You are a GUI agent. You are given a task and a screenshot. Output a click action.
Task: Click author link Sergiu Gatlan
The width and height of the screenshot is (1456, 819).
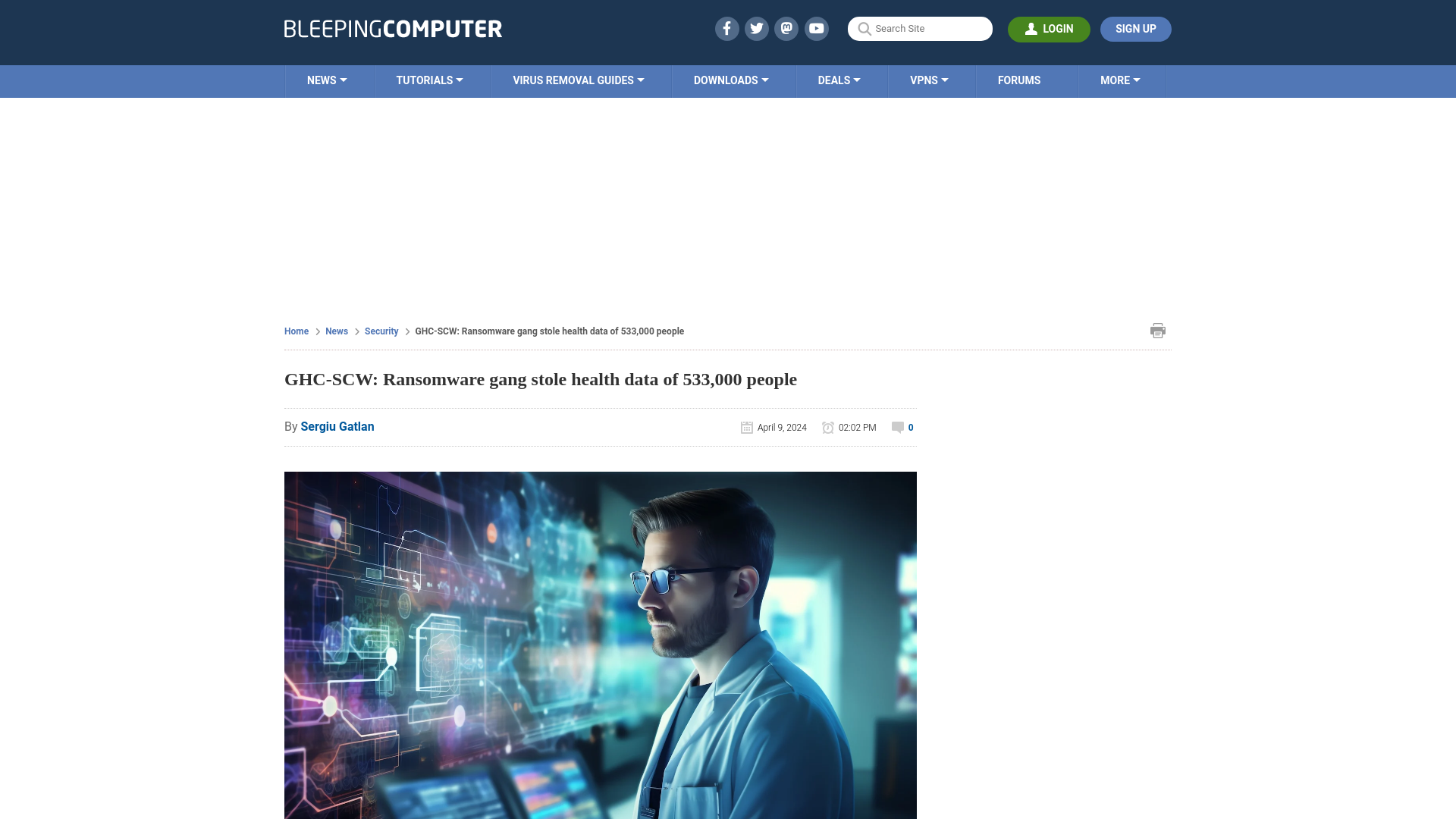point(337,426)
